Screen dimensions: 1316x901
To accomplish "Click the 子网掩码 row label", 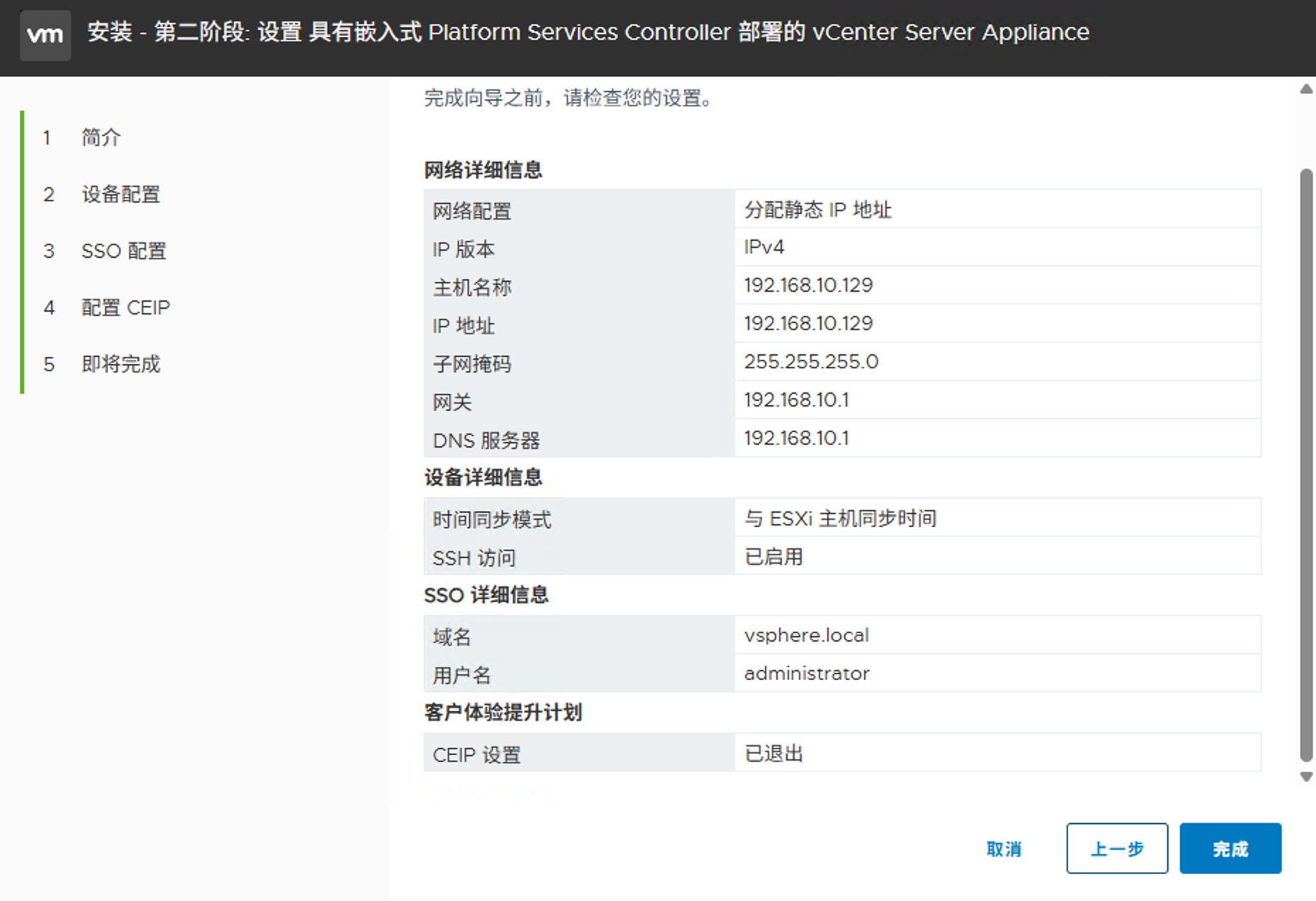I will tap(472, 364).
